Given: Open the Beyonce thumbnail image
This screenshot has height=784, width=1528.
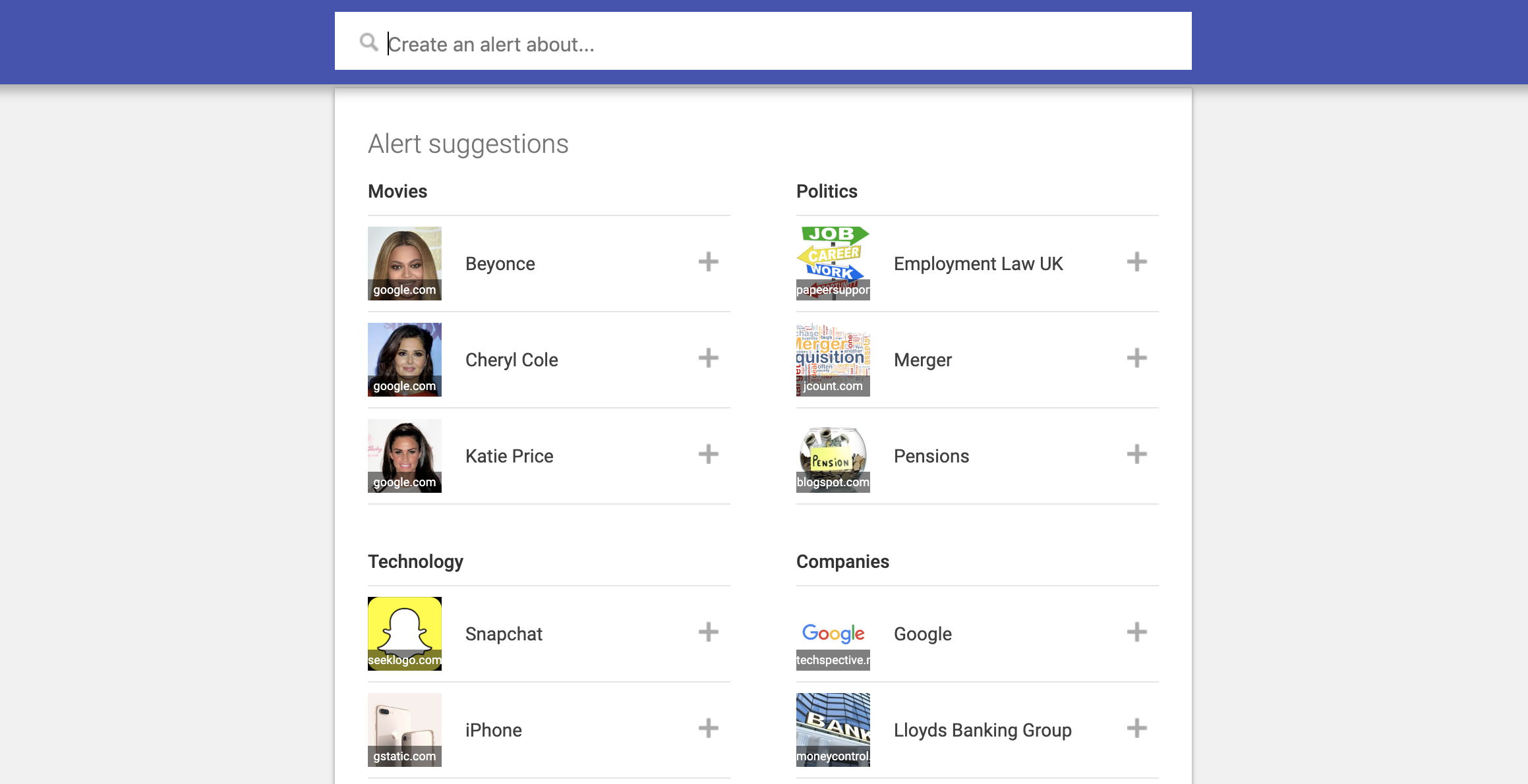Looking at the screenshot, I should tap(405, 264).
